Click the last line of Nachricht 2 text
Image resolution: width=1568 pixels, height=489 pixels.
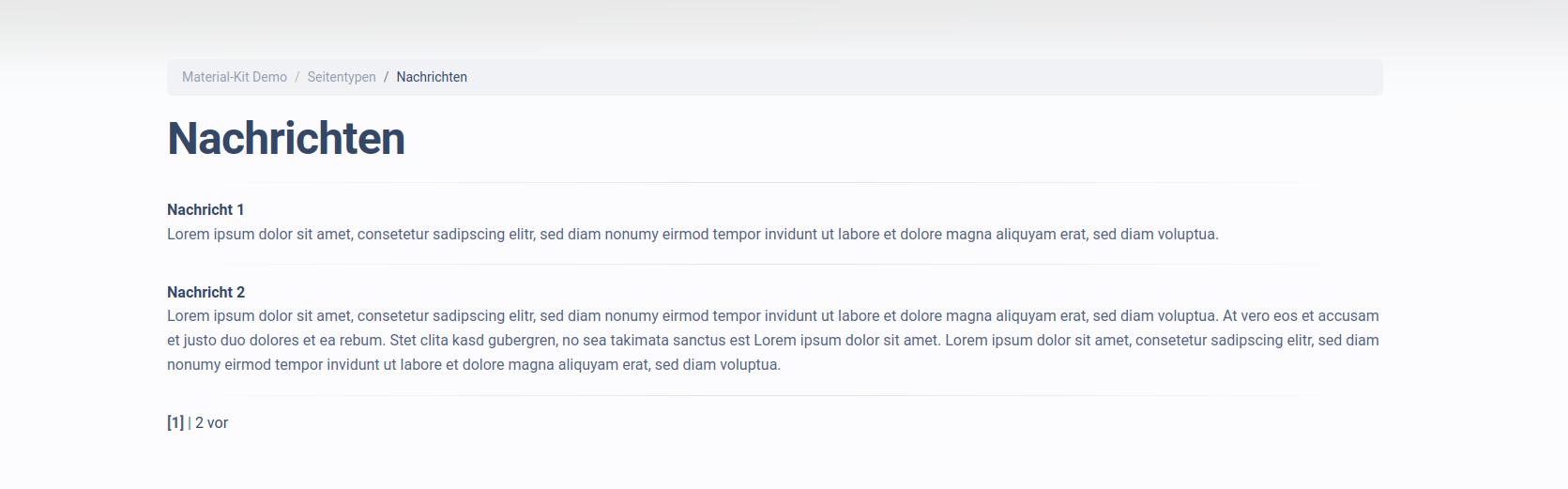[x=474, y=365]
